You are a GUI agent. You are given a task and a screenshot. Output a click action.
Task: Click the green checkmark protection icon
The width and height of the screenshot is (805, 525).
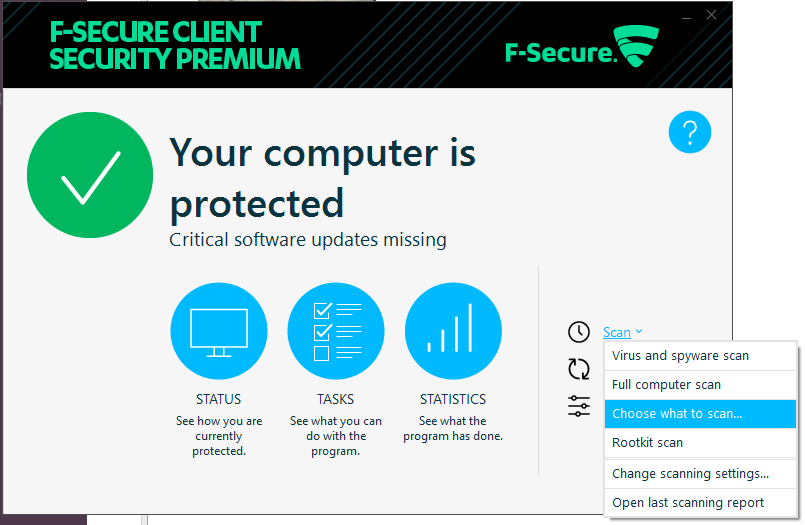90,175
